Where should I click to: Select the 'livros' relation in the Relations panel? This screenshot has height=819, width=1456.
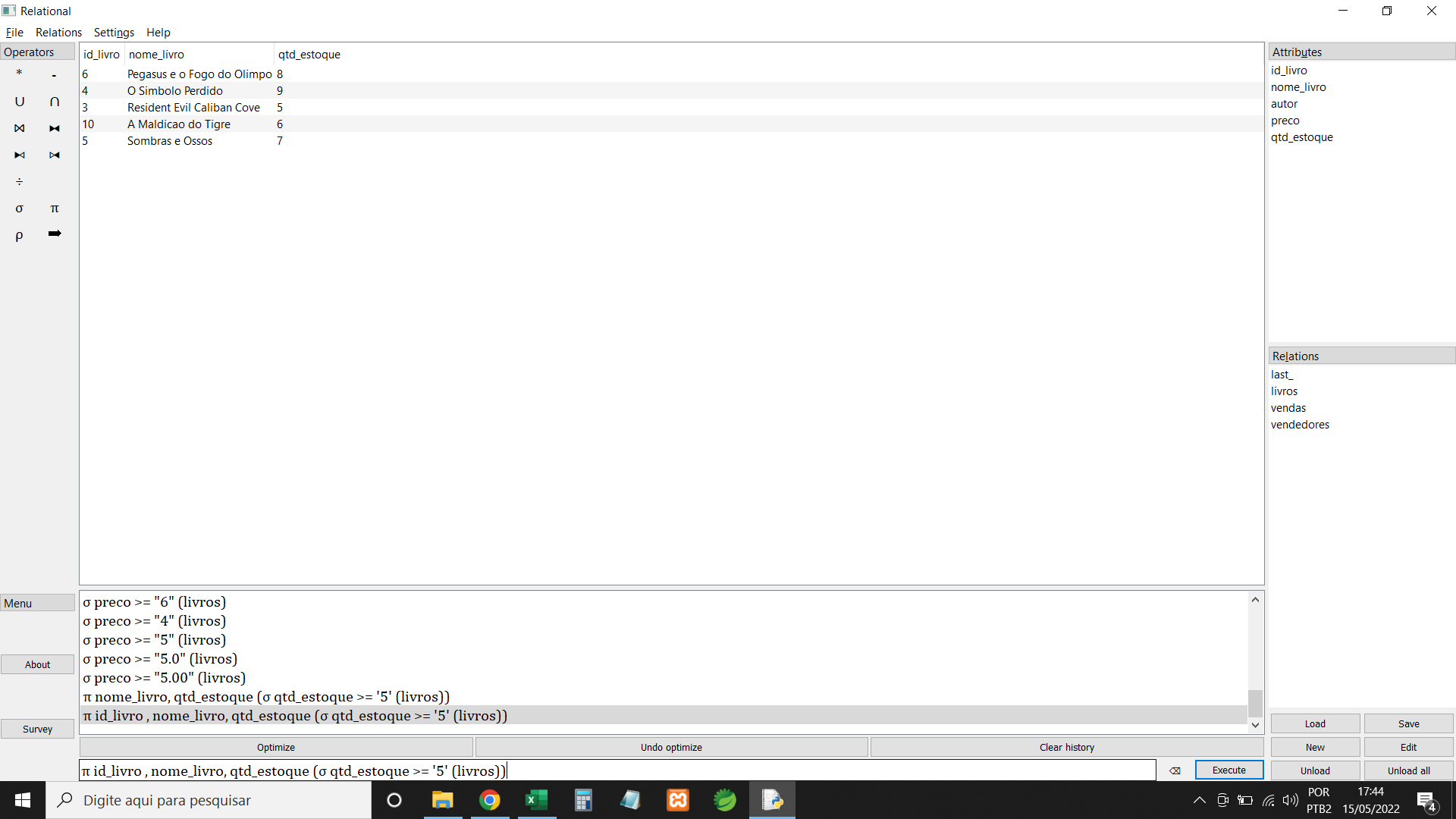click(1284, 390)
